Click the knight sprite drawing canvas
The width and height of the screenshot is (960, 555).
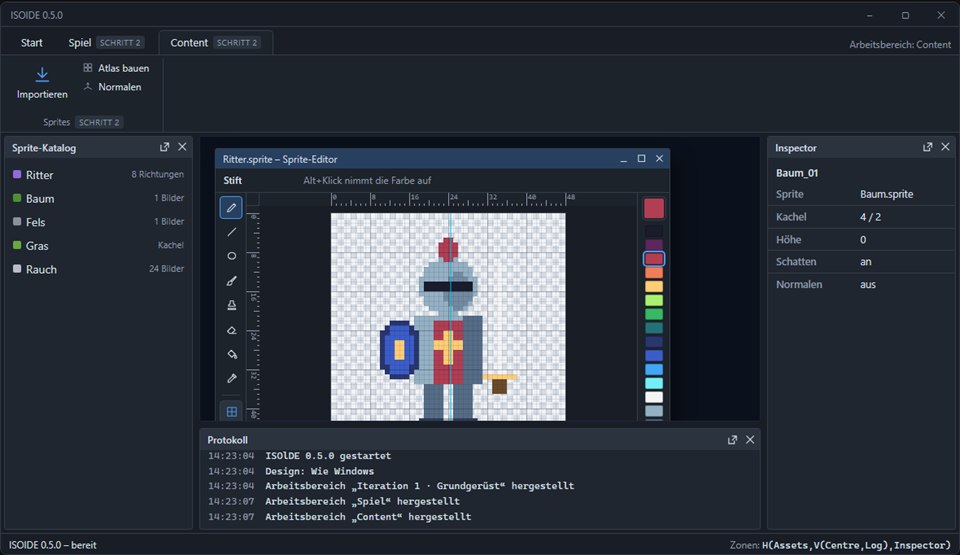(x=448, y=317)
